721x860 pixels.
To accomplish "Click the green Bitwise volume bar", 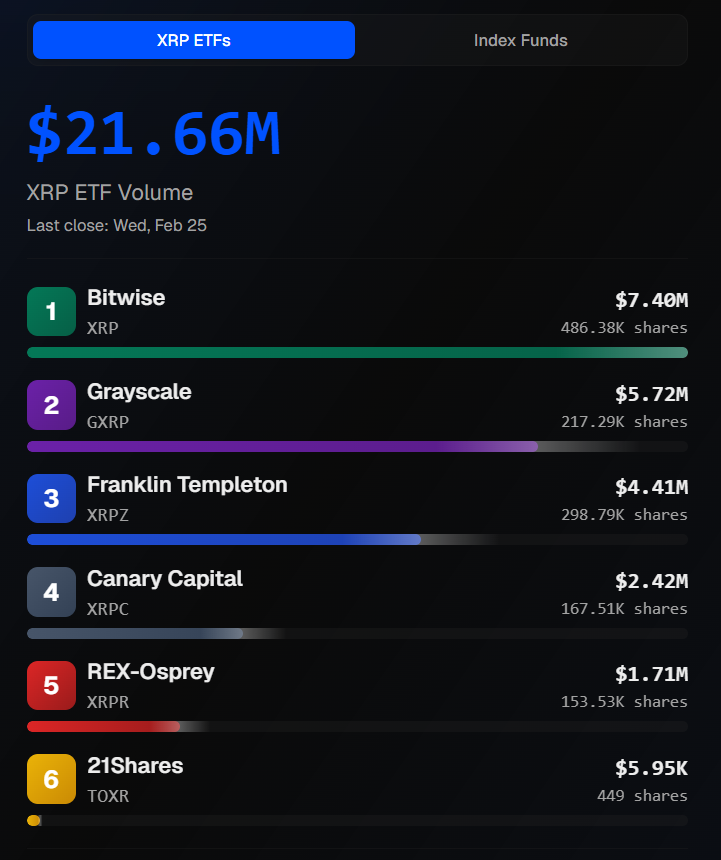I will pyautogui.click(x=357, y=352).
